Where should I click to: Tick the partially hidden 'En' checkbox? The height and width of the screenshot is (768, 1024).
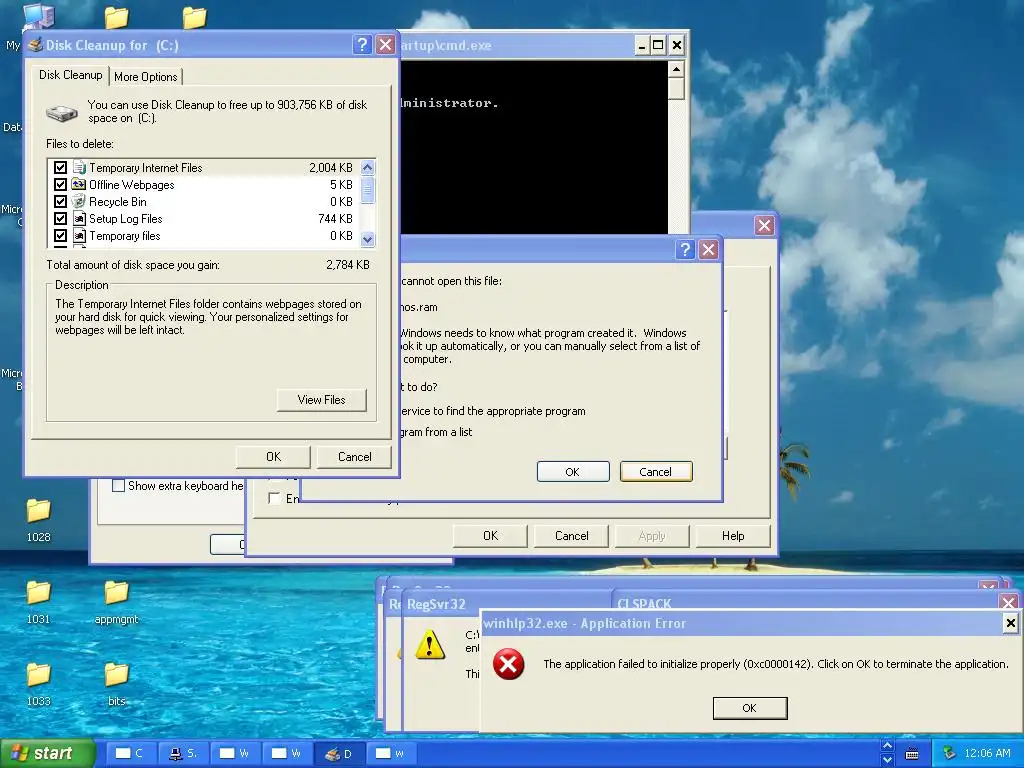click(274, 498)
